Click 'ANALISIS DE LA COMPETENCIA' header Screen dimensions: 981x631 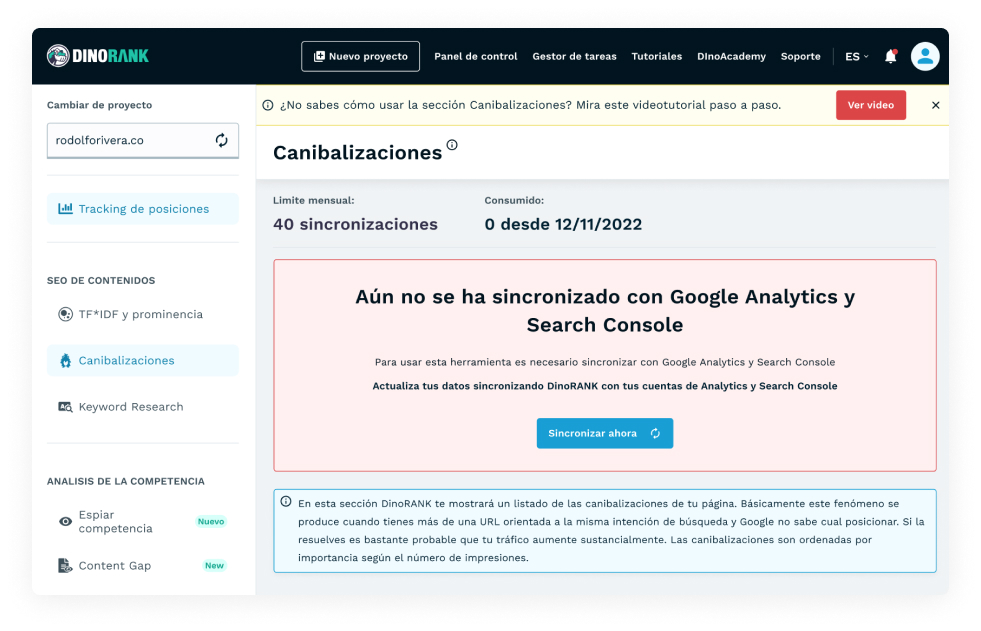pos(126,481)
